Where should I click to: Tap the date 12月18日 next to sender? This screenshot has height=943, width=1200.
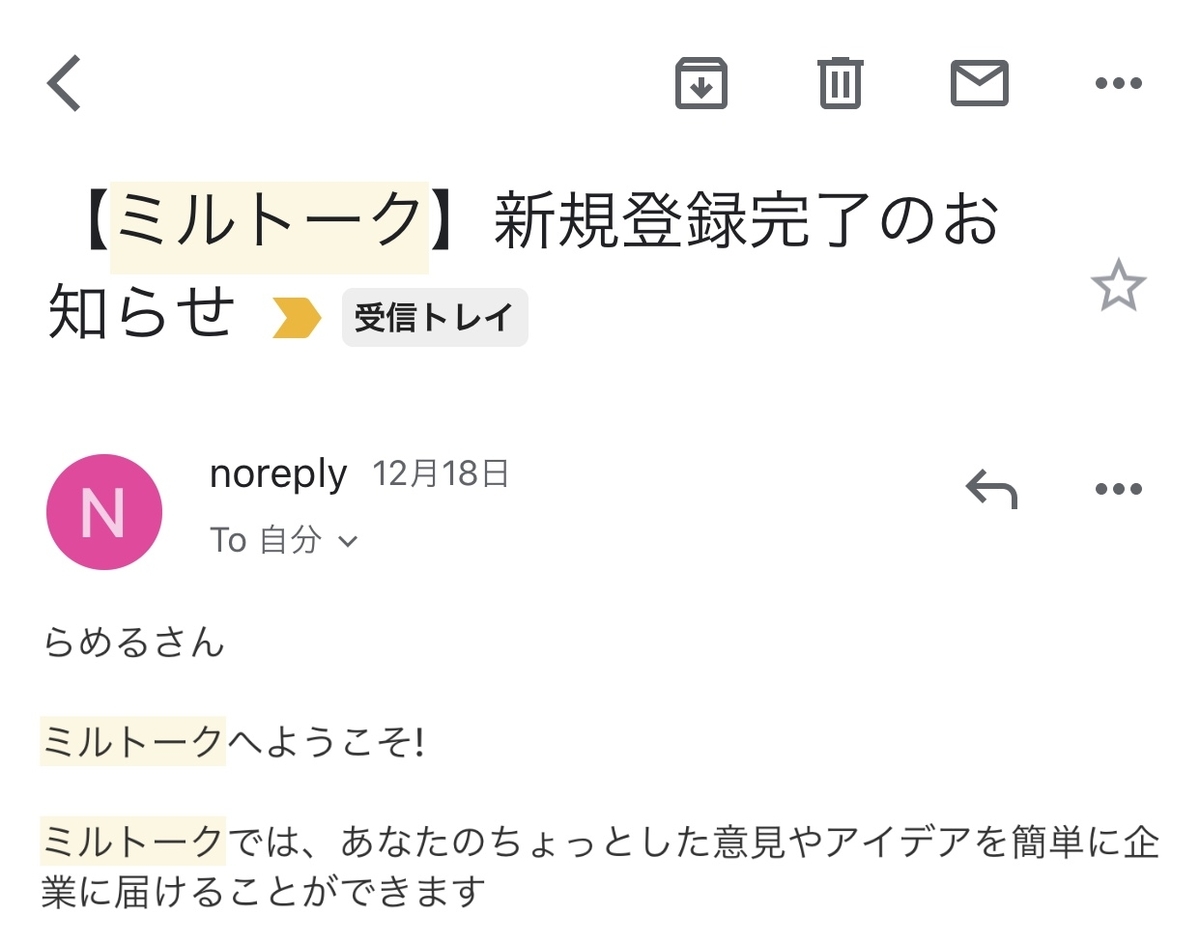[x=441, y=474]
